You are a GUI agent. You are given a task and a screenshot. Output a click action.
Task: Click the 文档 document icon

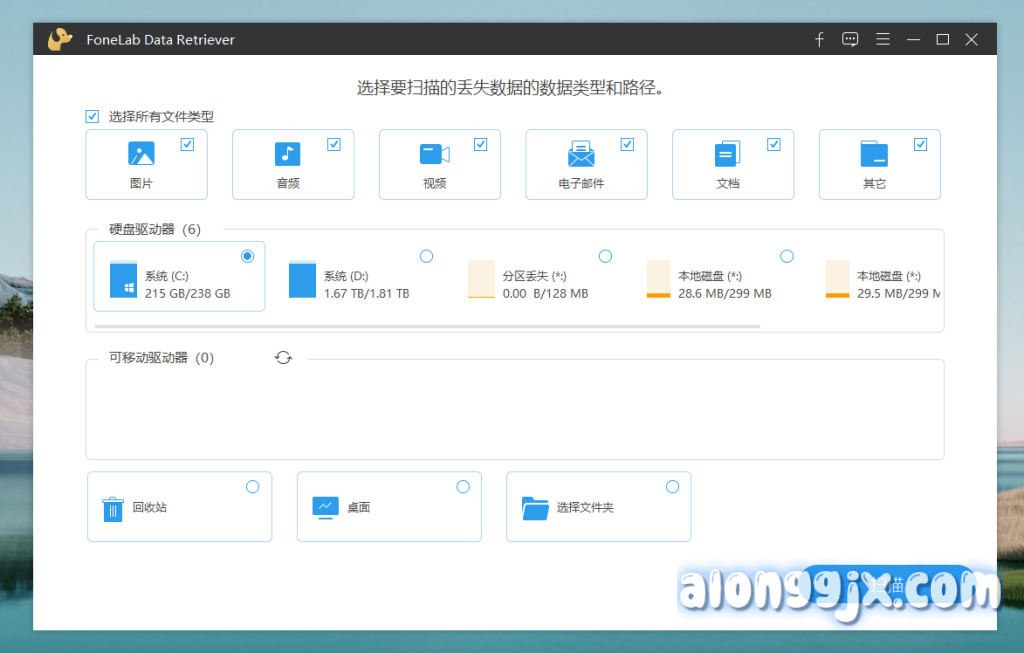727,154
